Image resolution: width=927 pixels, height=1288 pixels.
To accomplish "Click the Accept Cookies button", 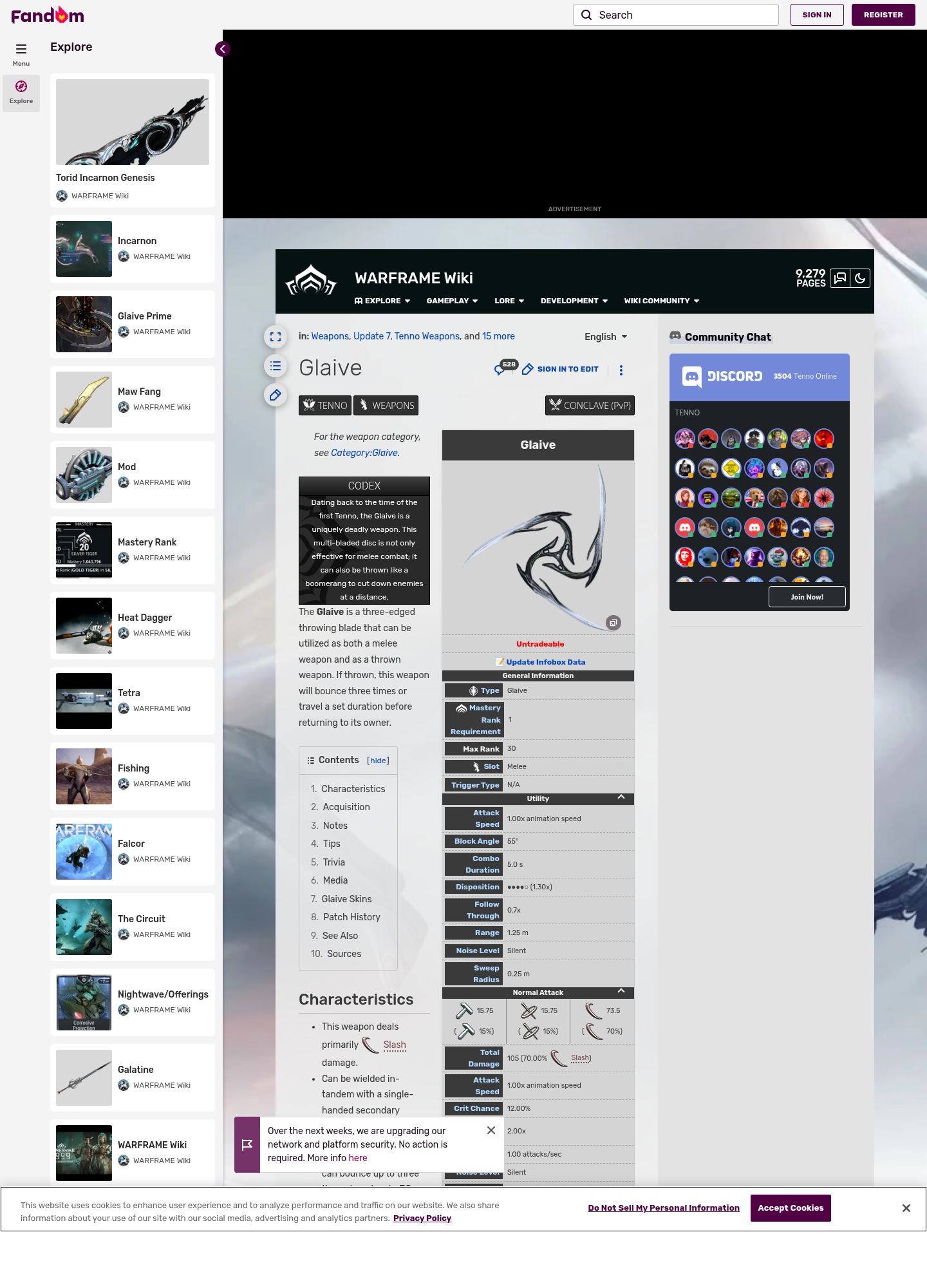I will point(790,1208).
